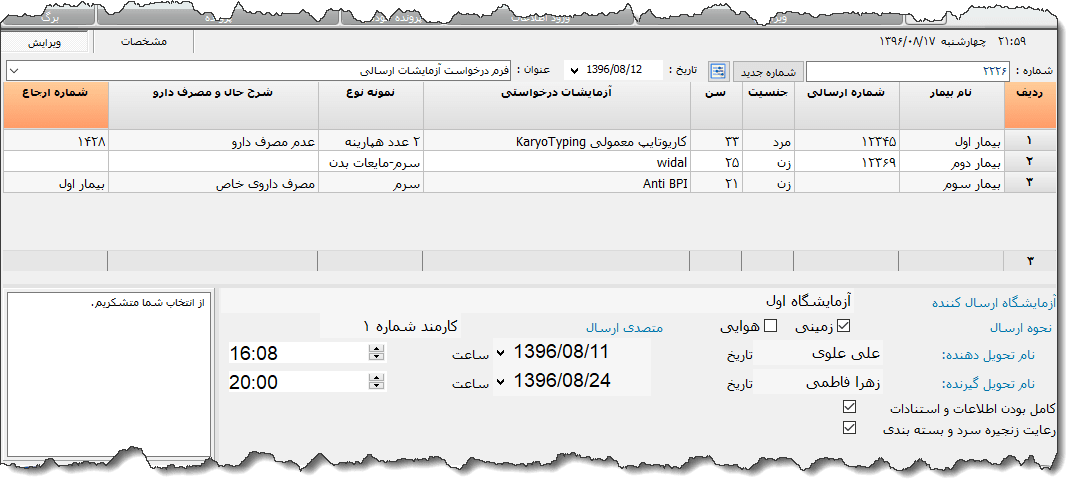
Task: Click the مرد gender cell
Action: 768,141
